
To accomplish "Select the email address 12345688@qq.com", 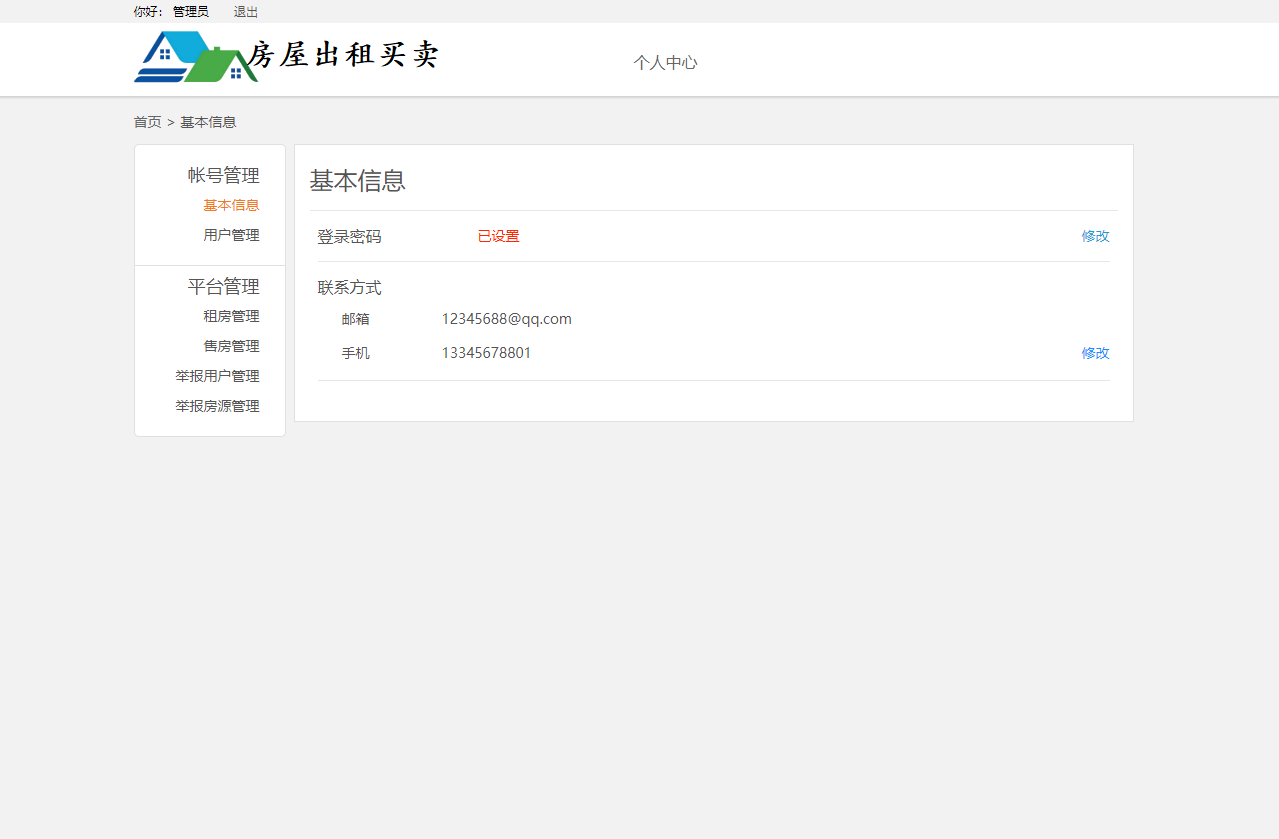I will (x=507, y=319).
